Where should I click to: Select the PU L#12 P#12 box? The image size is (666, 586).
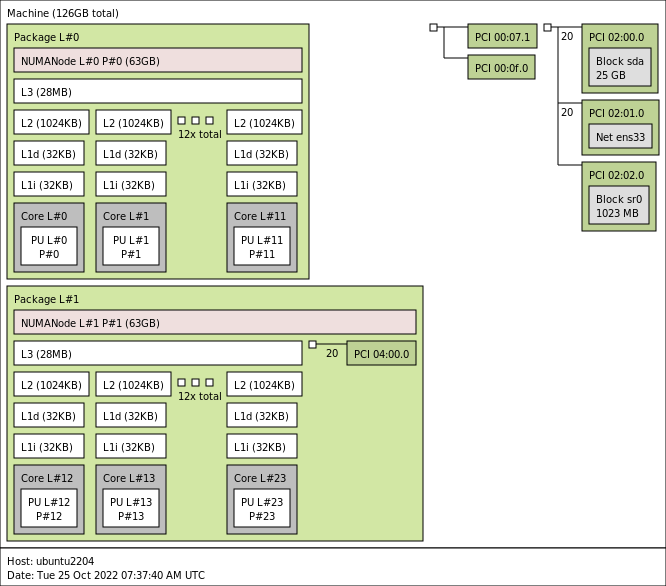tap(48, 508)
